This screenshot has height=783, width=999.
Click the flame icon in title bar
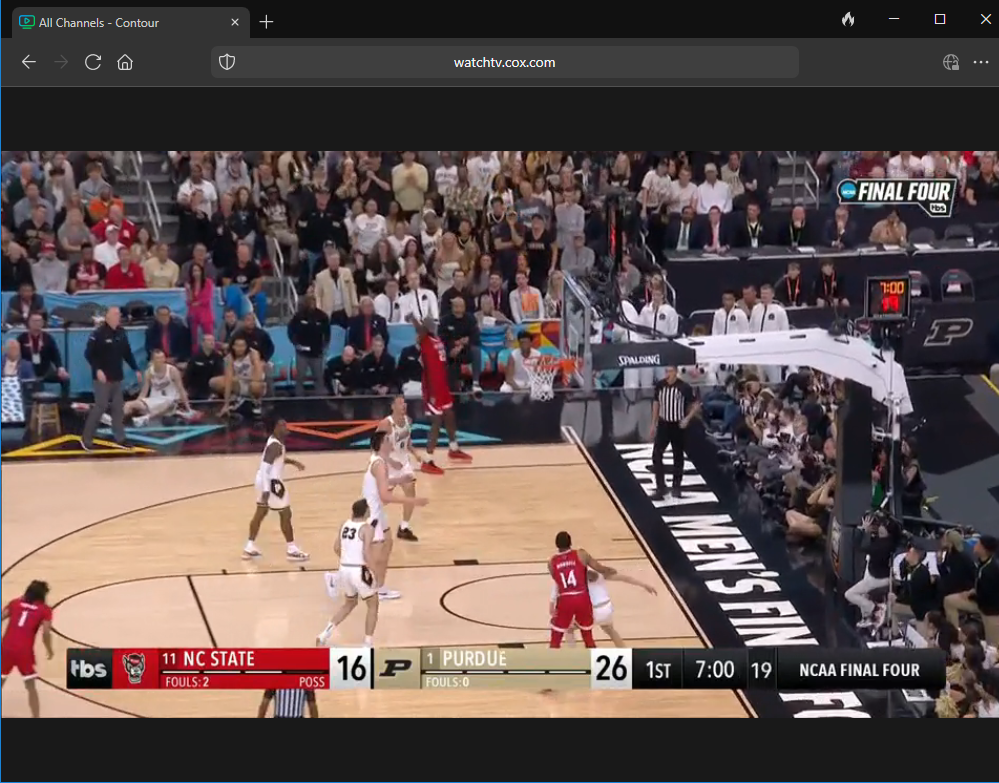(848, 20)
